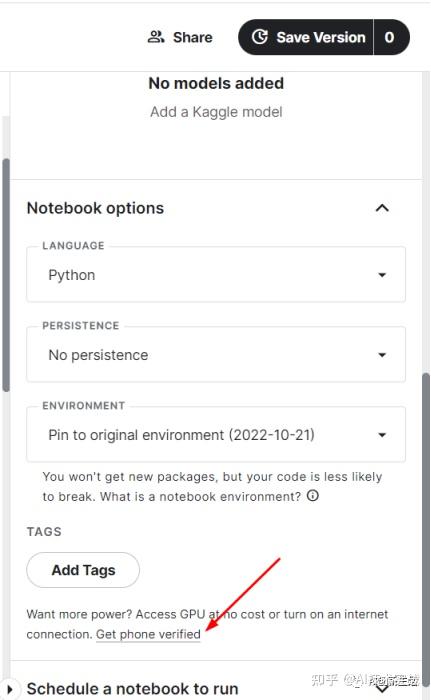Click the Python language field text
431x700 pixels.
pos(72,275)
